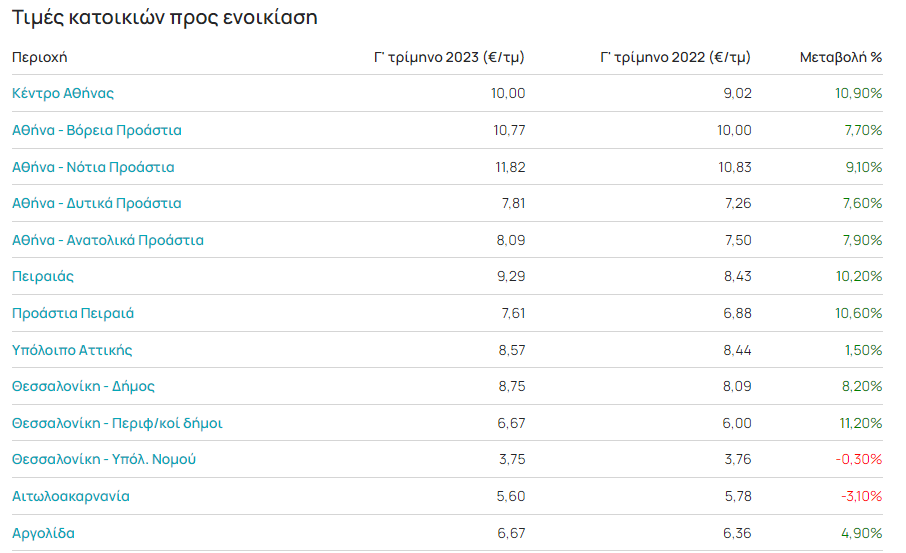Click the Θεσσαλονίκη - Υπόλ. Νομού link
Screen dimensions: 906x553
[104, 459]
